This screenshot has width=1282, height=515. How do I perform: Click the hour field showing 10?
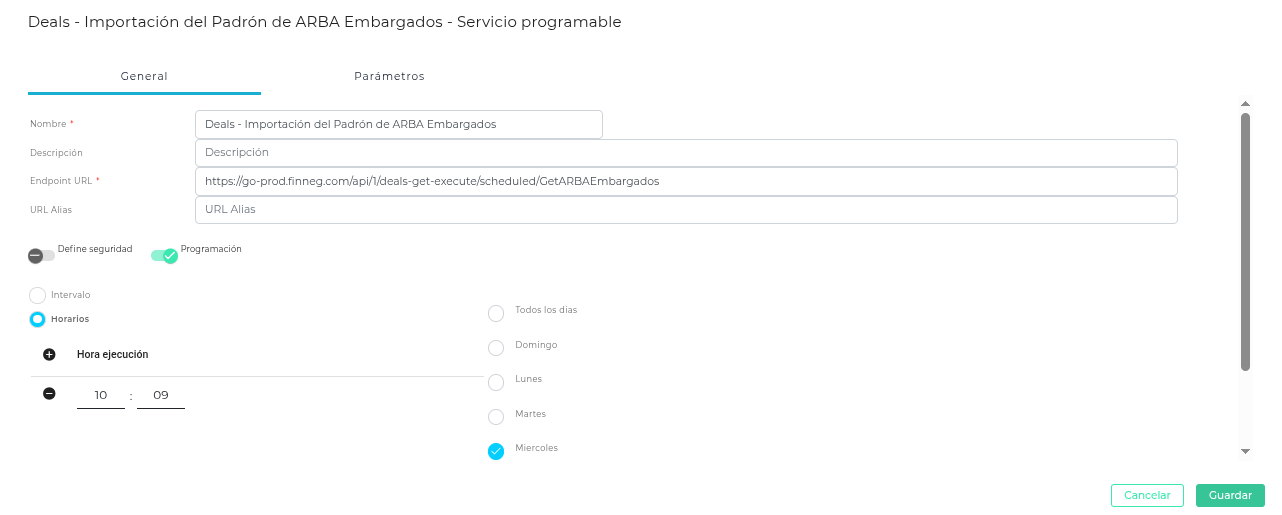(101, 396)
